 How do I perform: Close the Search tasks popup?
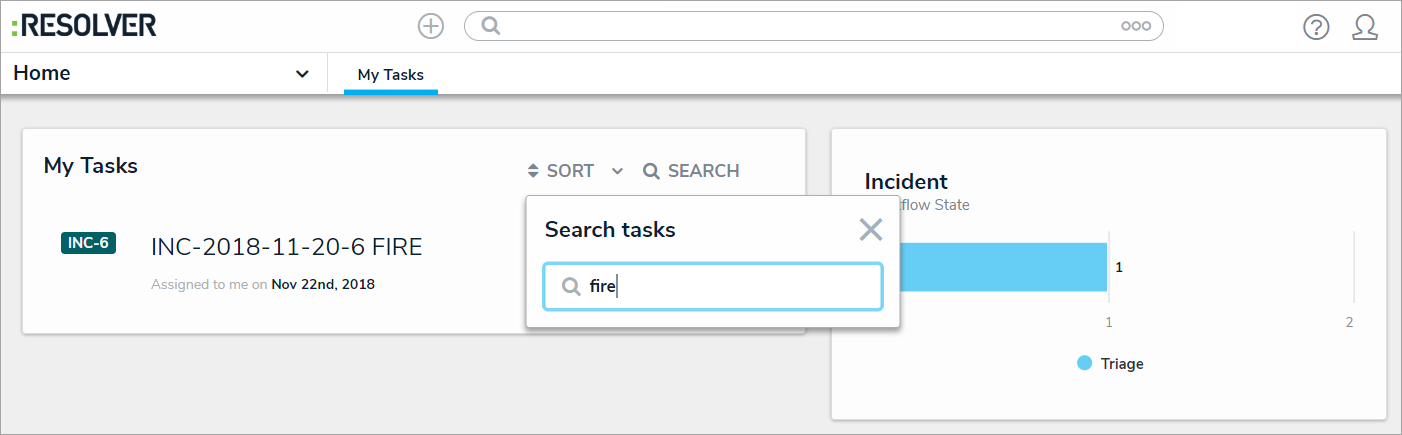point(870,230)
